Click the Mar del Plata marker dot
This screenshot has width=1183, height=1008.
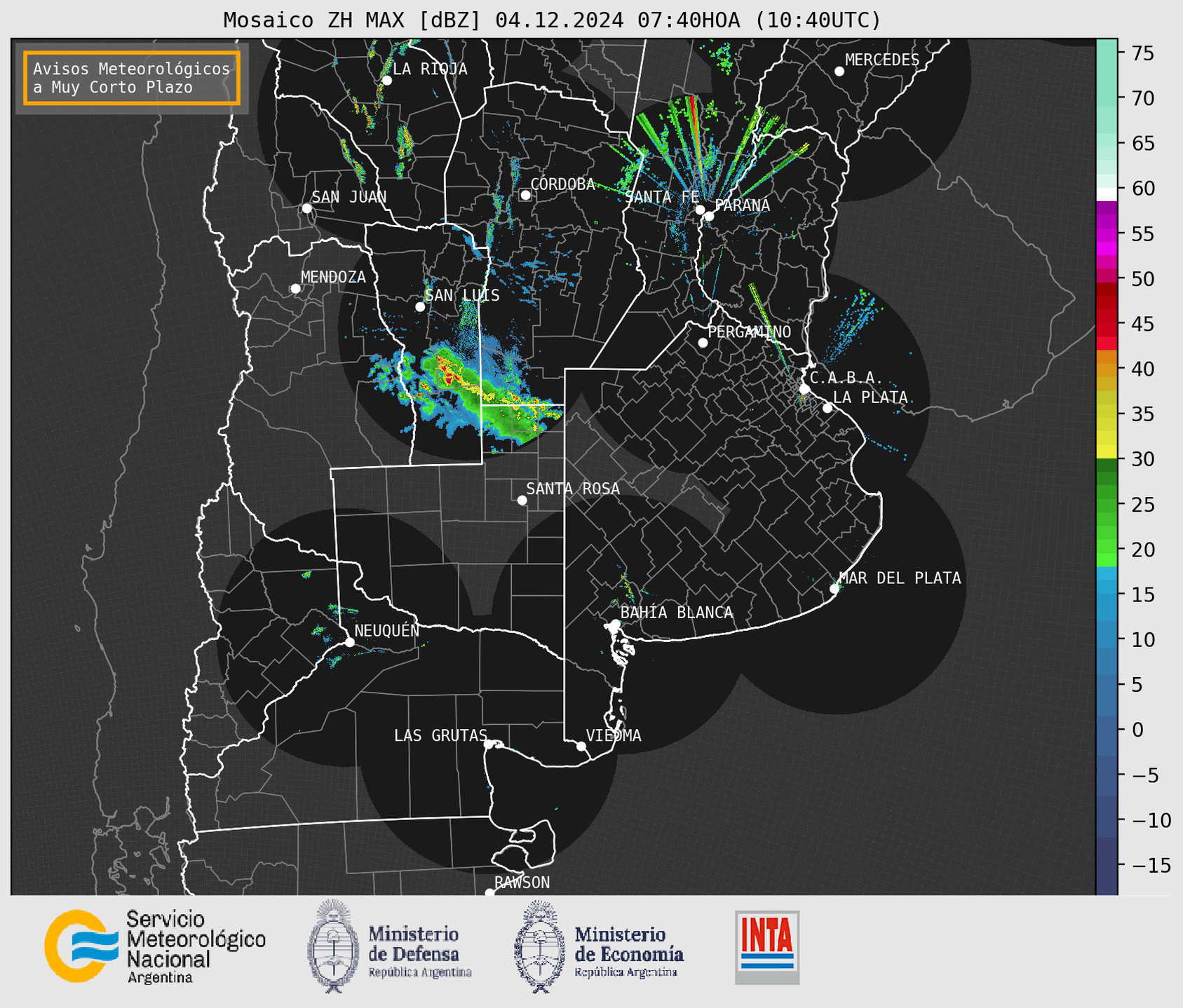[834, 589]
